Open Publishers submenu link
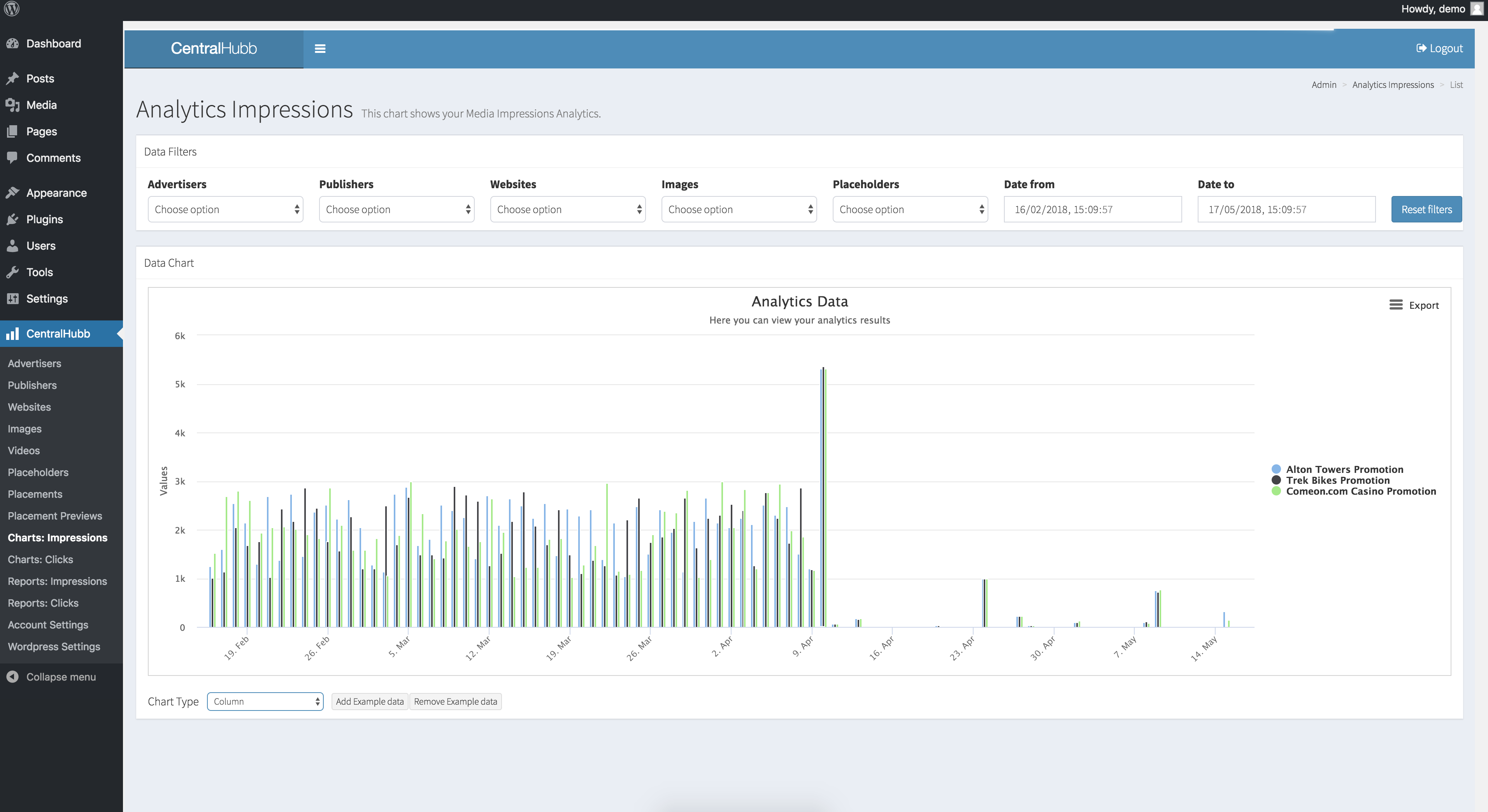This screenshot has width=1488, height=812. coord(32,385)
